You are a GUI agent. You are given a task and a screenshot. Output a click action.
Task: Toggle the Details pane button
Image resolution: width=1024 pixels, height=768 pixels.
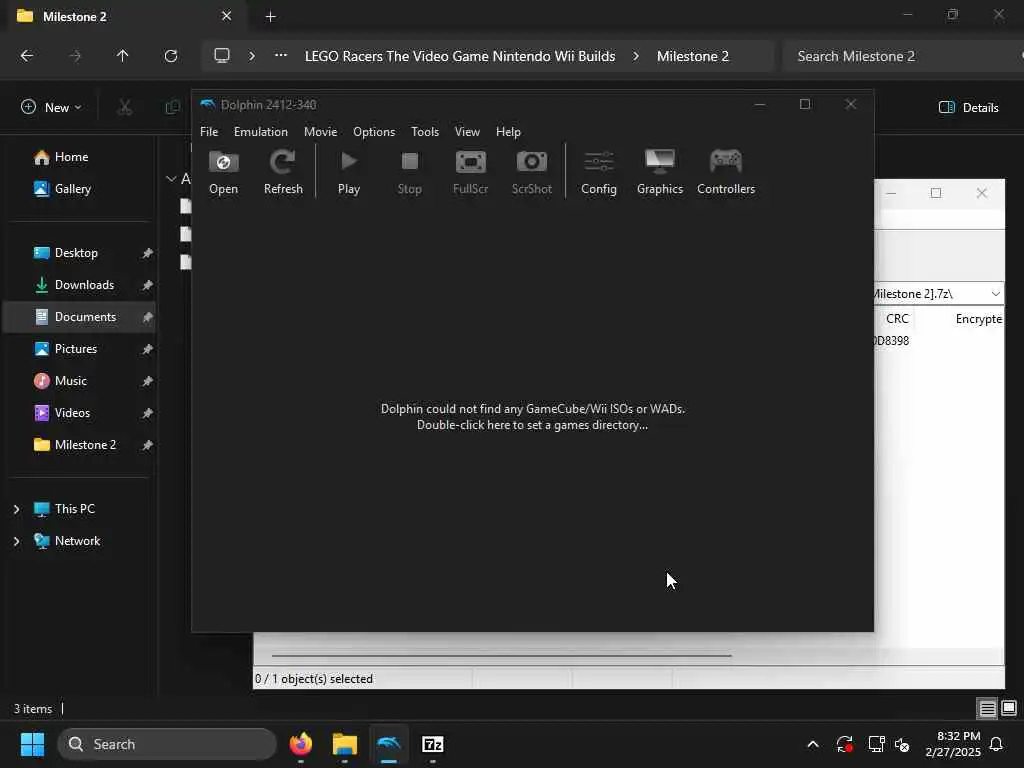(x=968, y=108)
